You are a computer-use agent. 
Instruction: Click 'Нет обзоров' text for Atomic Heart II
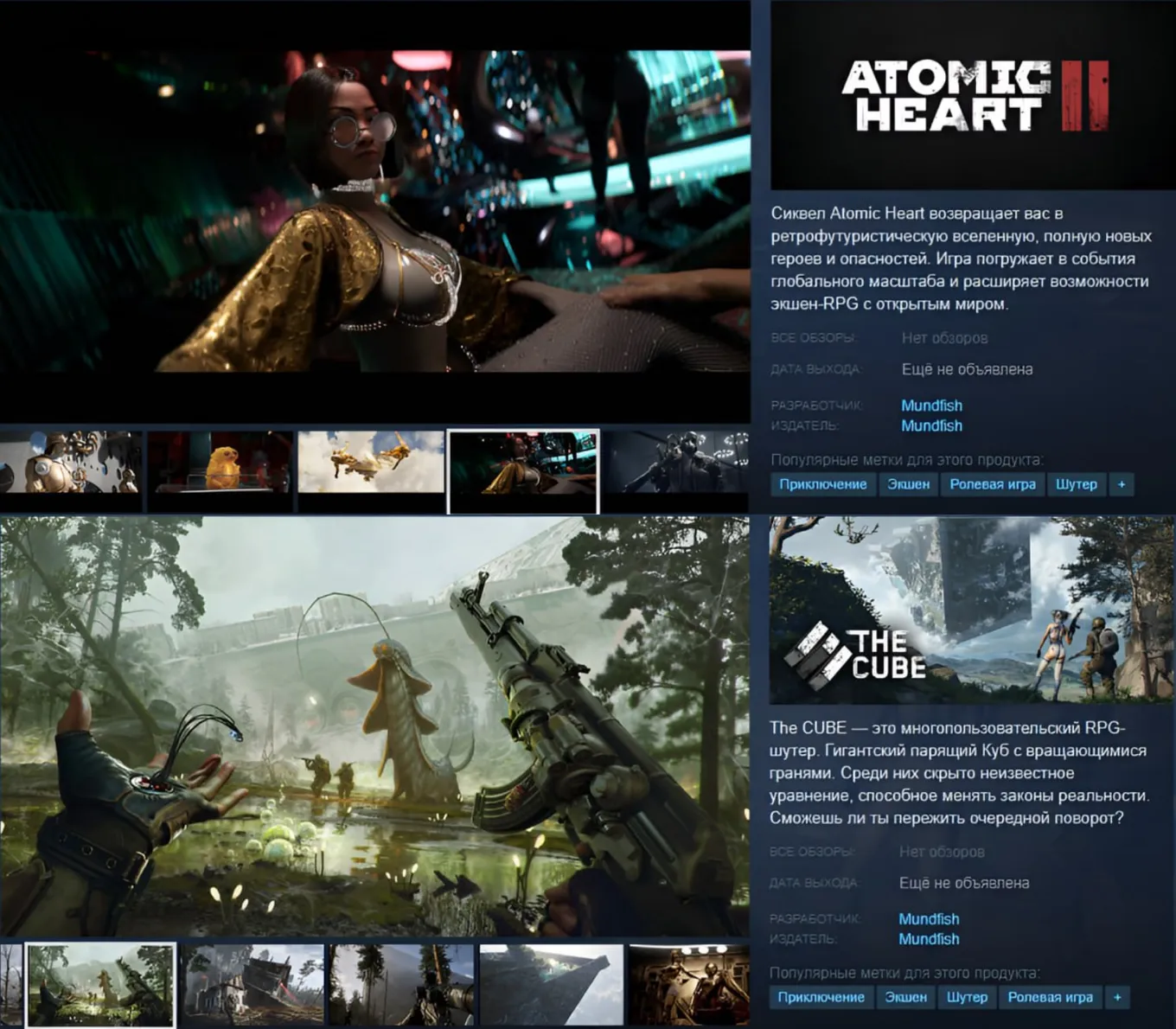[x=944, y=338]
